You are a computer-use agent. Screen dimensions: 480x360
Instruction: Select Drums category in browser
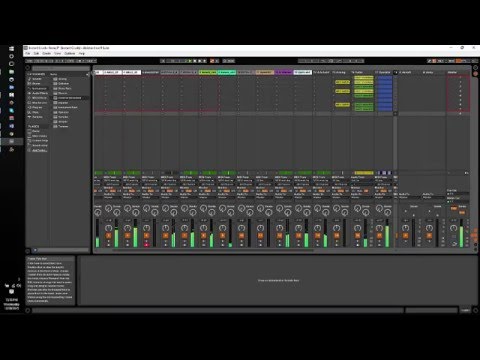(36, 84)
